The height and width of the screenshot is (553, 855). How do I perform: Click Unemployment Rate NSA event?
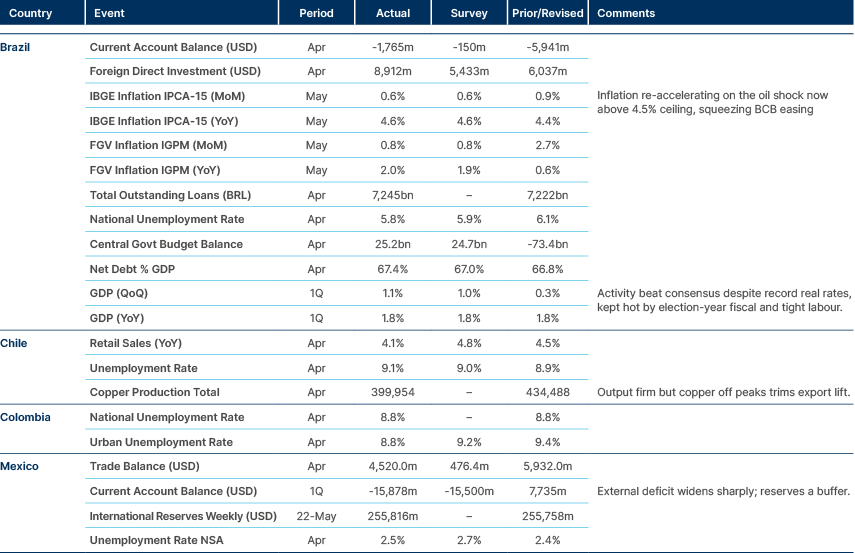(x=156, y=540)
